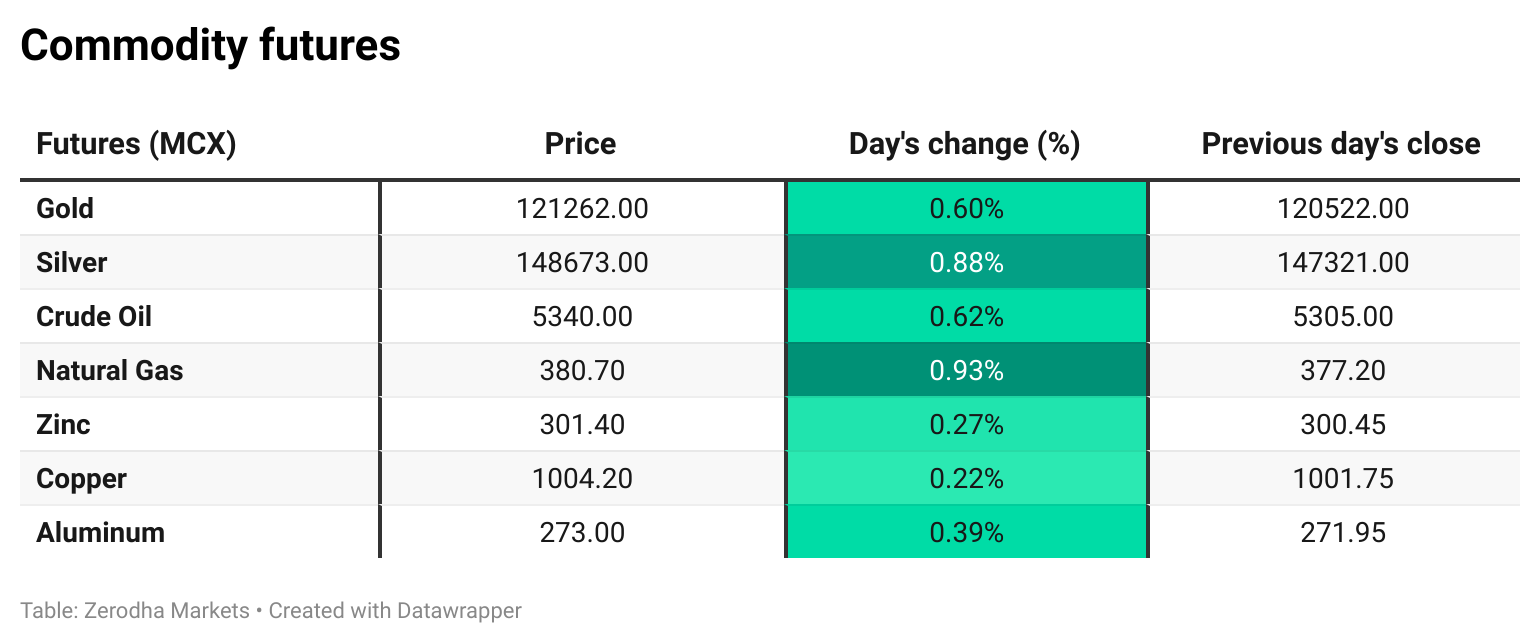
Task: Click the Zinc row label
Action: point(63,425)
